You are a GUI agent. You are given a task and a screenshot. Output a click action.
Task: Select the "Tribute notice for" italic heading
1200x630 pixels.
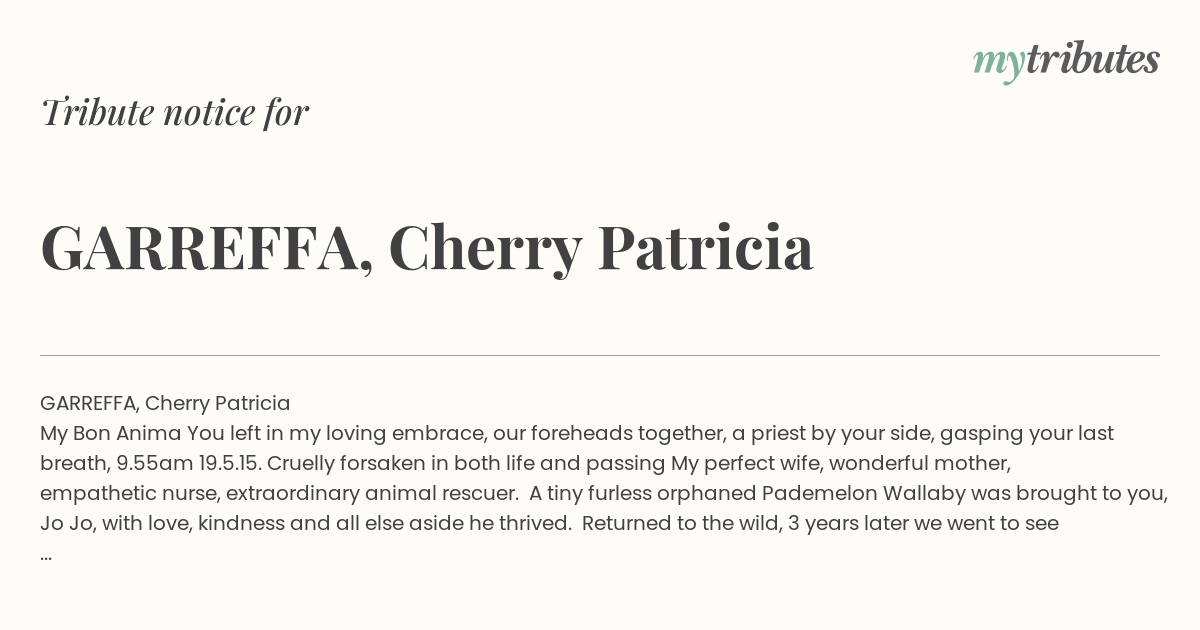[175, 113]
